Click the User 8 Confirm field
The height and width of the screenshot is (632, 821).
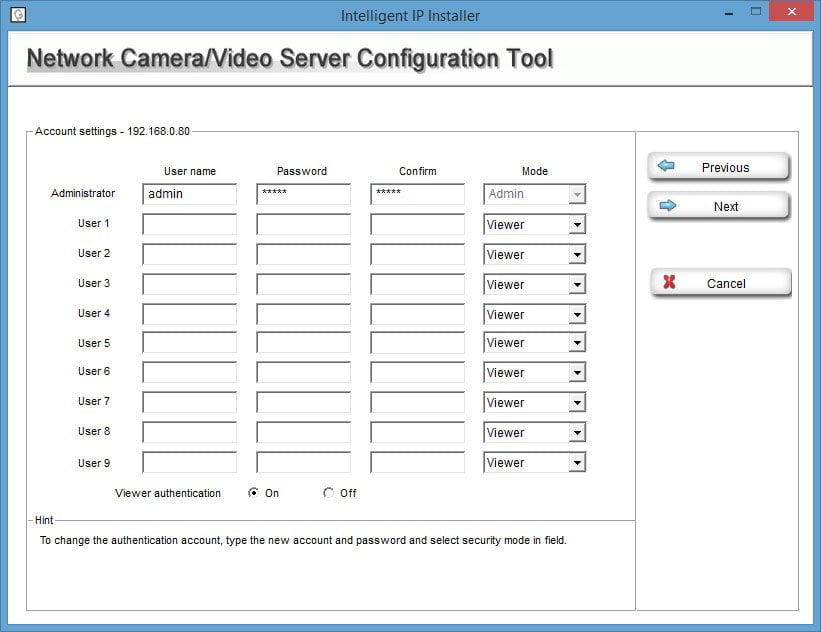pos(417,433)
